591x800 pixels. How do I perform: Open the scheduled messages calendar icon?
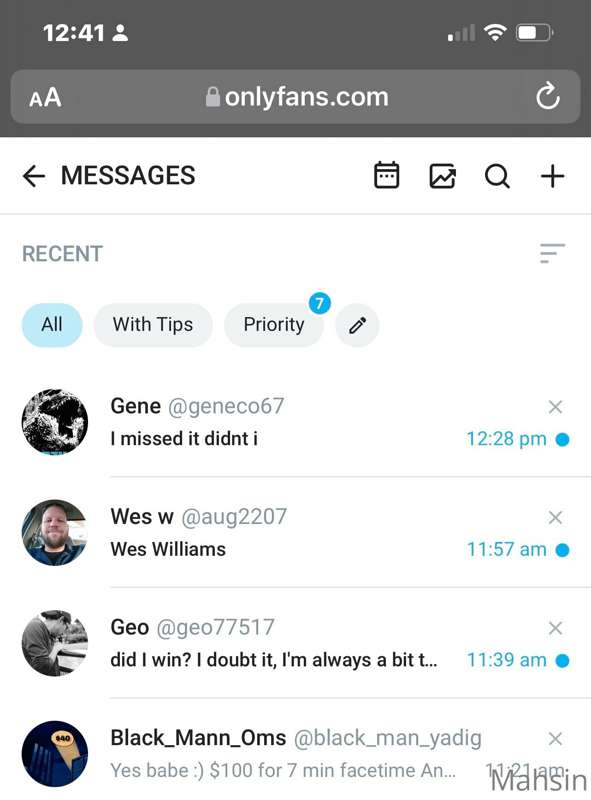coord(386,176)
